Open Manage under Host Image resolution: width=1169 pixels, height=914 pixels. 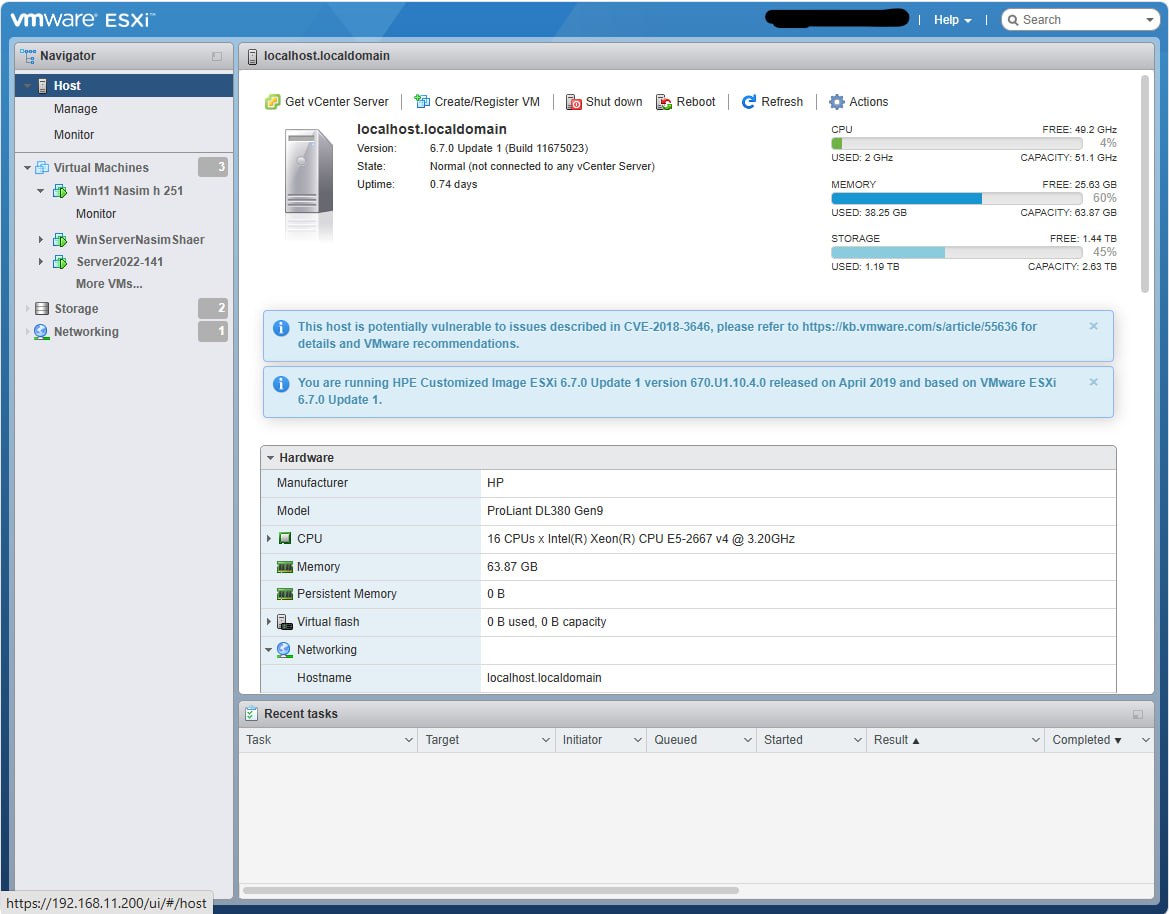pyautogui.click(x=75, y=109)
